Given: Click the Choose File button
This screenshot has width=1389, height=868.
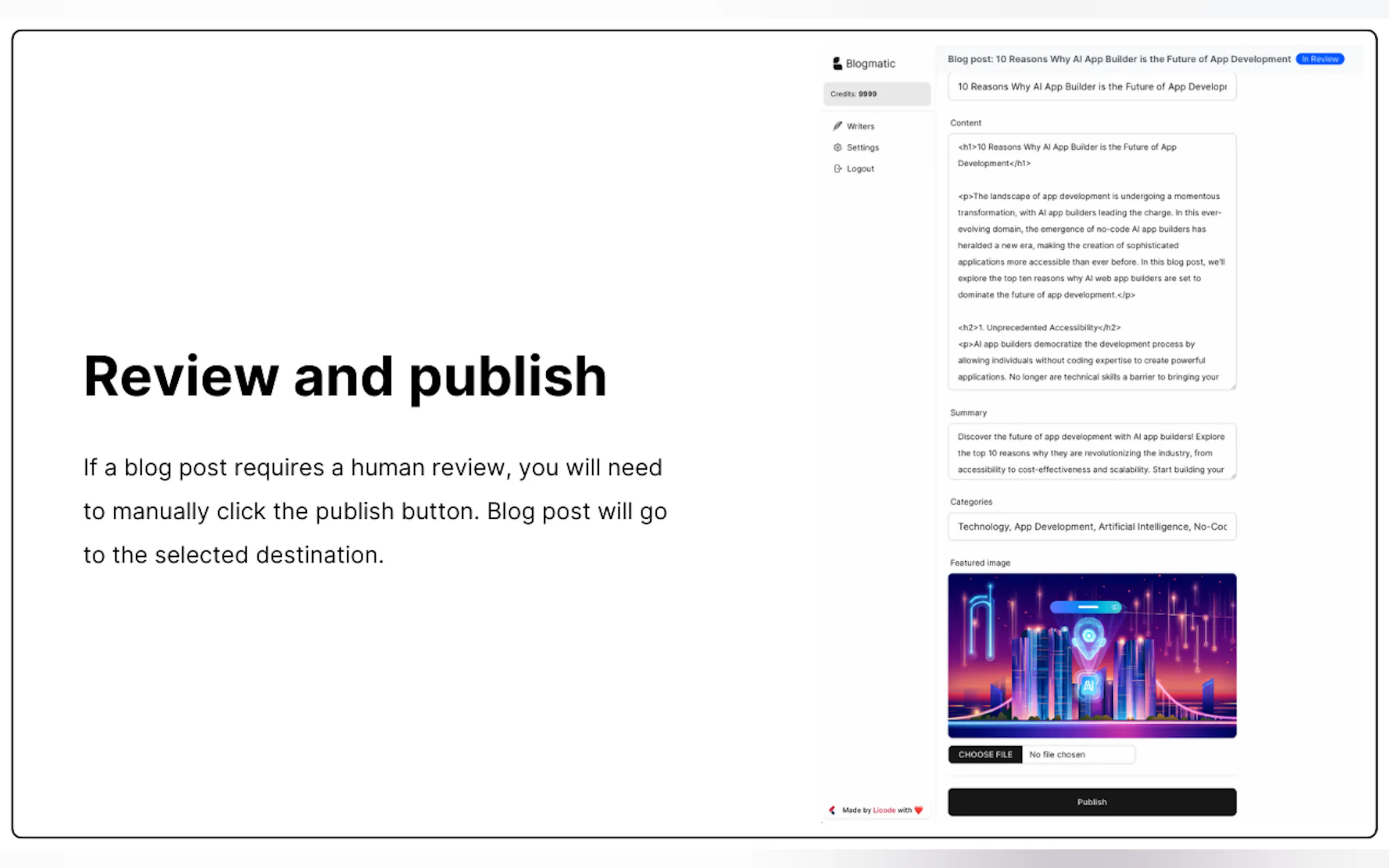Looking at the screenshot, I should click(x=985, y=754).
